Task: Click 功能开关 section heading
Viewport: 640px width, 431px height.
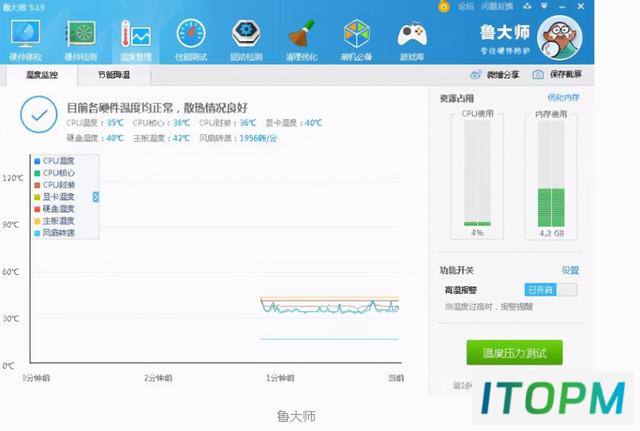Action: pyautogui.click(x=457, y=270)
